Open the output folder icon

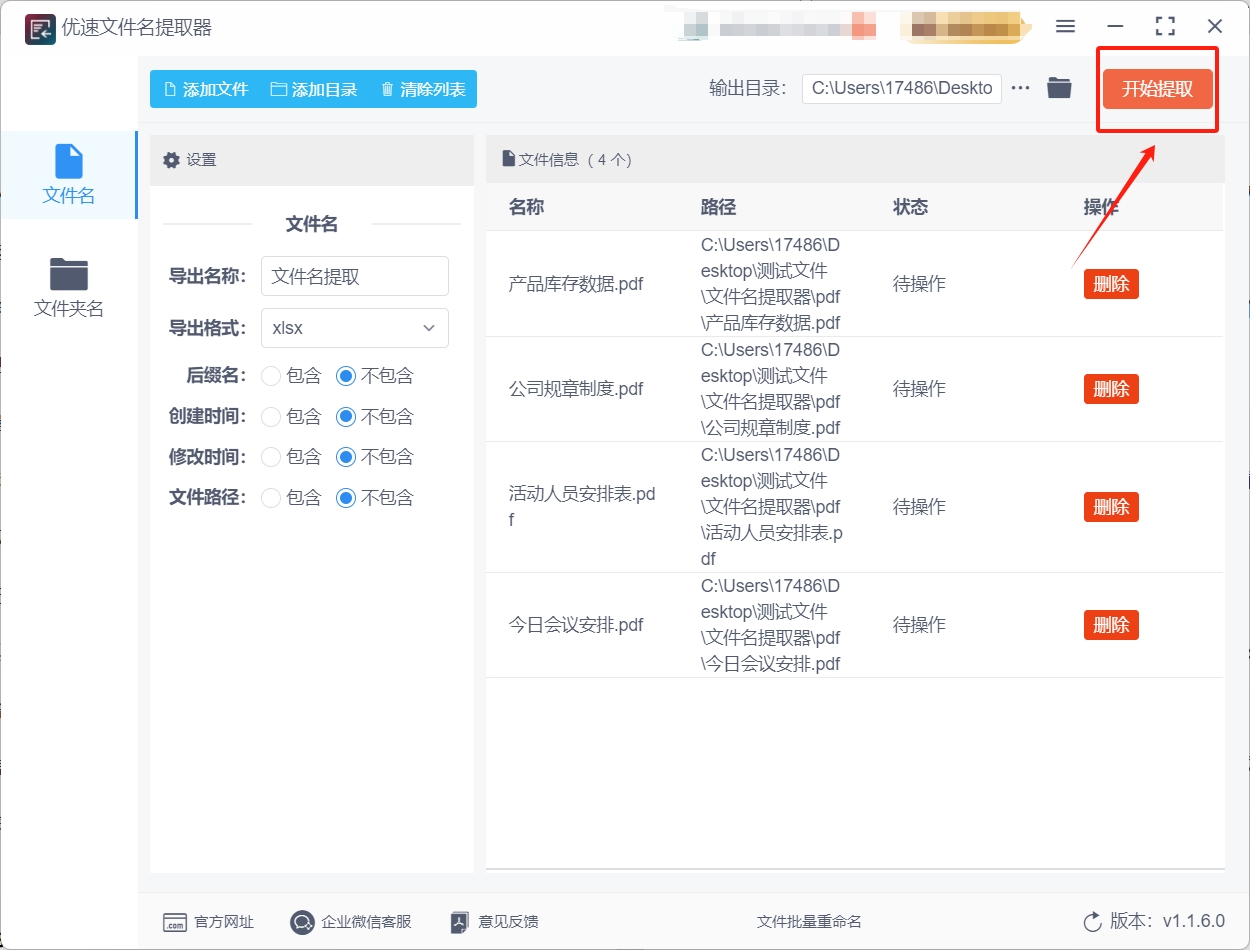pos(1059,88)
